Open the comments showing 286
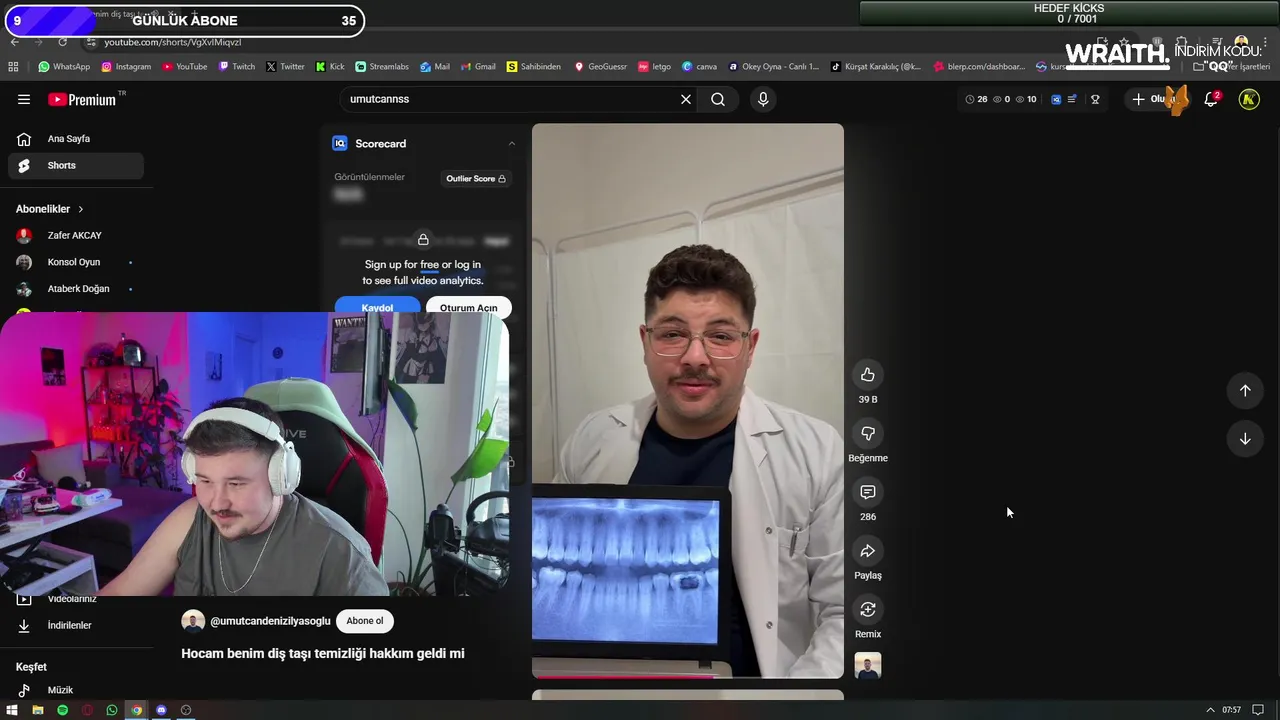1280x720 pixels. point(868,492)
